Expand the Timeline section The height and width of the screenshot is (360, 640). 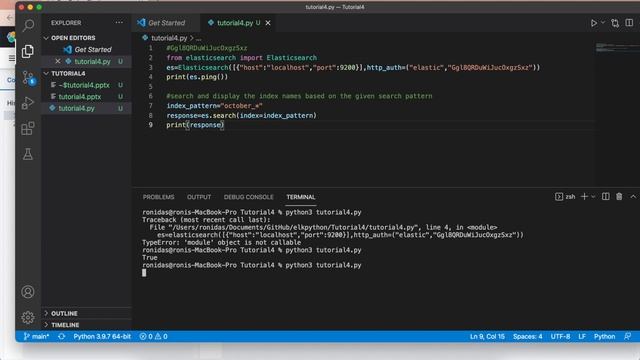[x=65, y=325]
